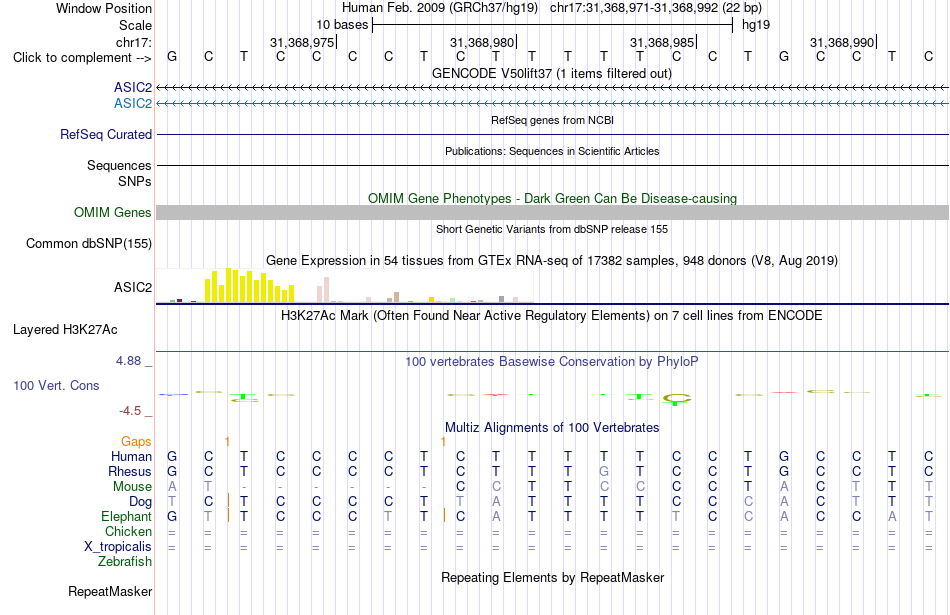Image resolution: width=950 pixels, height=615 pixels.
Task: Select the Chicken alignment row label
Action: 128,531
